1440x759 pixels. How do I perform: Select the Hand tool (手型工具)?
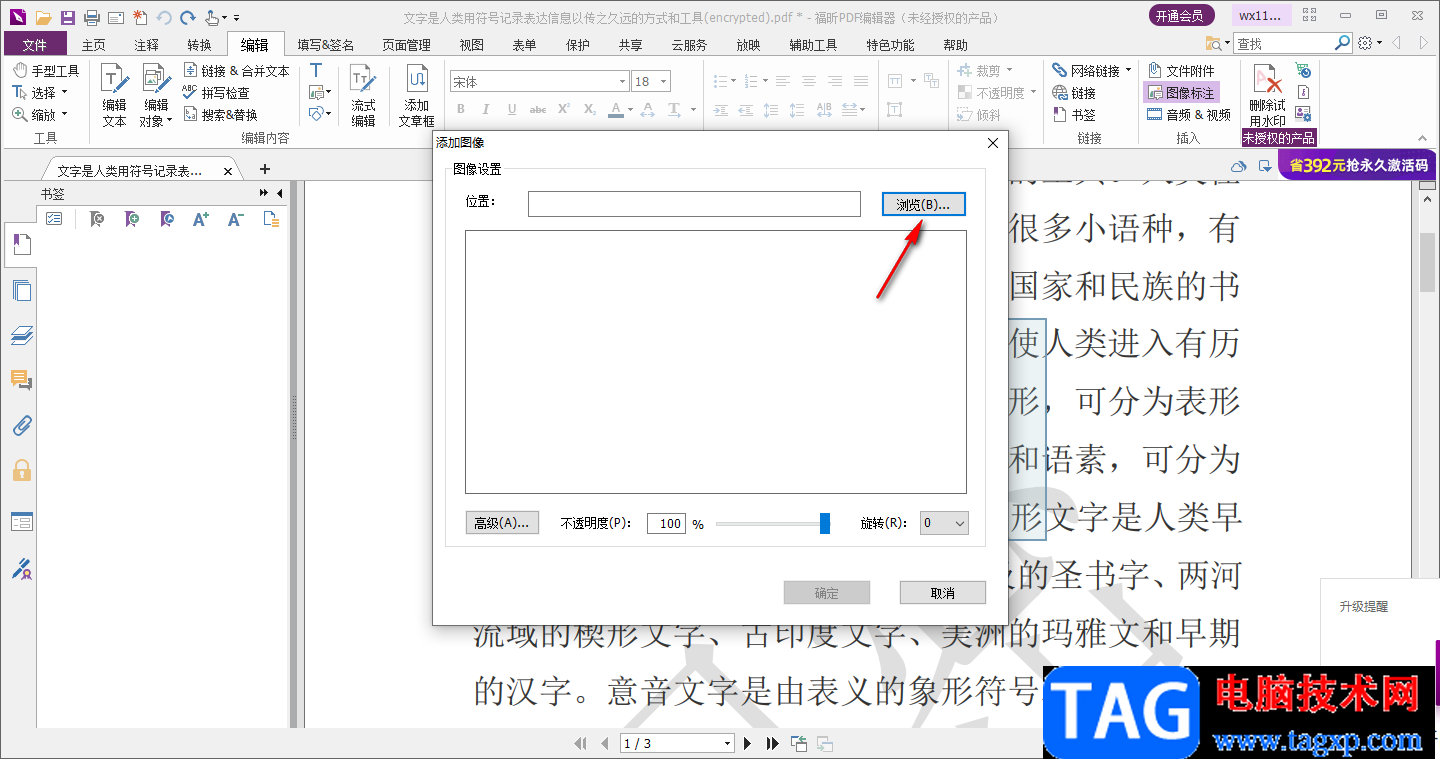tap(46, 71)
